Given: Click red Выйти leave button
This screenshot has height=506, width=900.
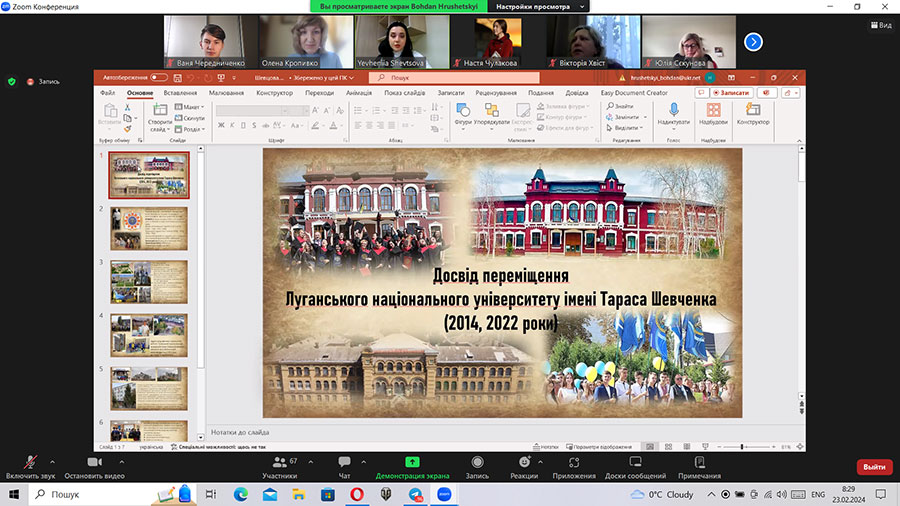Looking at the screenshot, I should pyautogui.click(x=874, y=467).
